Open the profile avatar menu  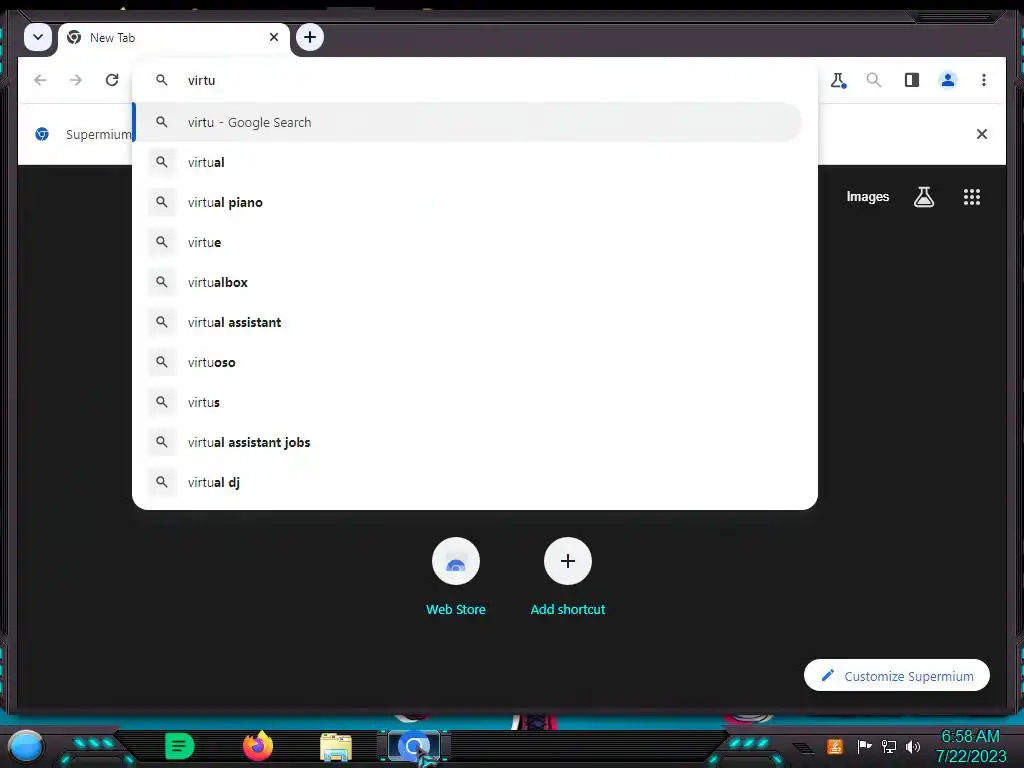pos(948,80)
